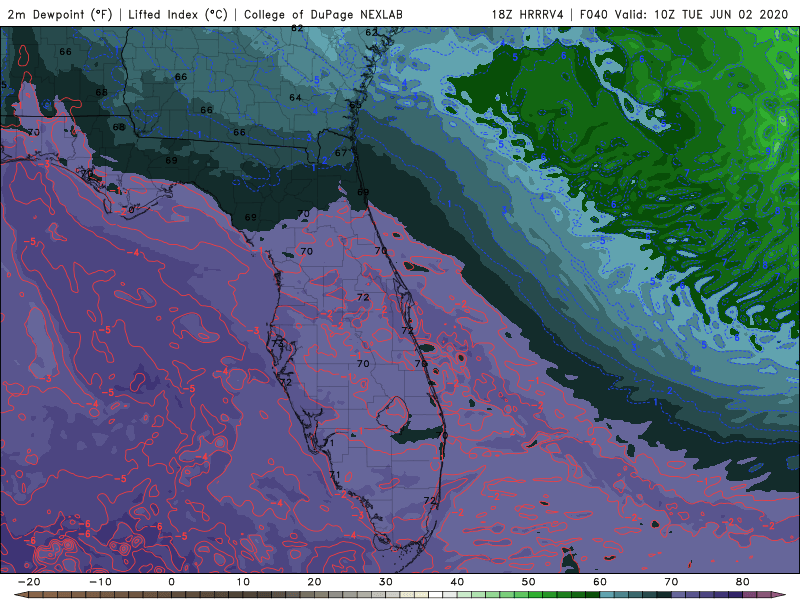Click the "10Z TUE JUN 02 2020" valid time
This screenshot has height=600, width=800.
pyautogui.click(x=721, y=14)
